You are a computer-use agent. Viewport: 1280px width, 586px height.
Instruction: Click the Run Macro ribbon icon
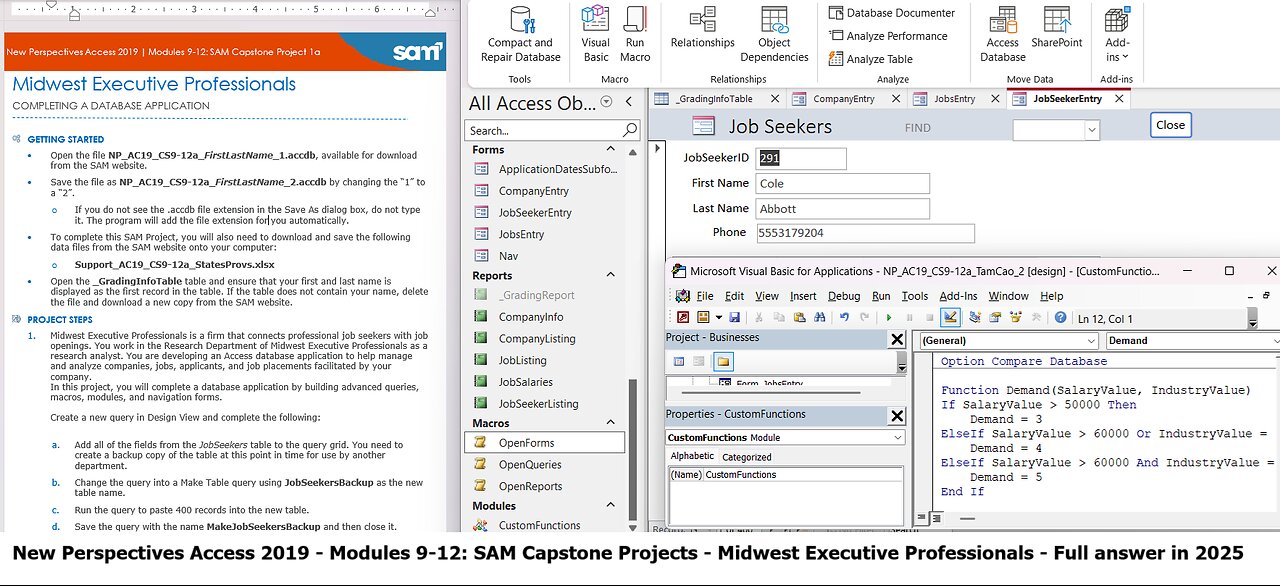click(635, 20)
